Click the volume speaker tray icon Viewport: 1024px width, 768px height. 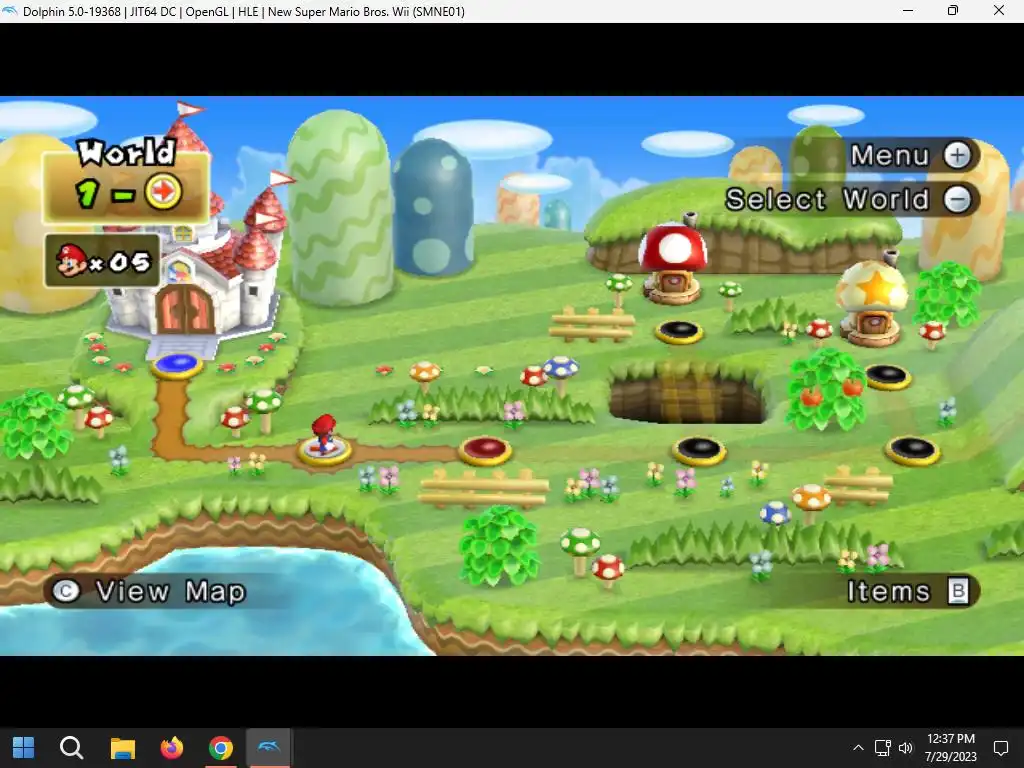point(906,748)
